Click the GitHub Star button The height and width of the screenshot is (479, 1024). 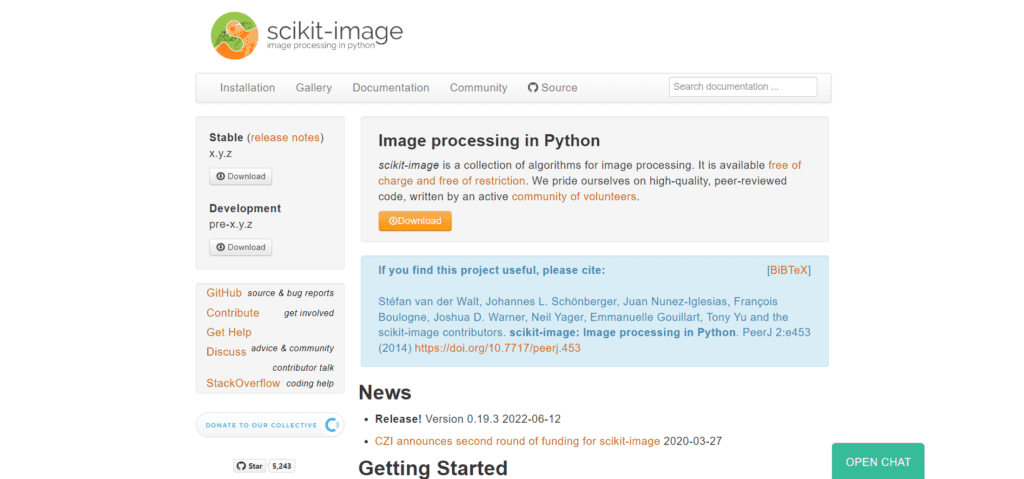249,466
